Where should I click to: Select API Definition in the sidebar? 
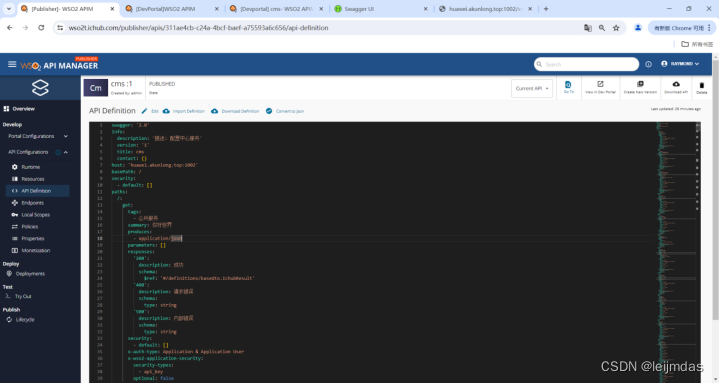[37, 191]
